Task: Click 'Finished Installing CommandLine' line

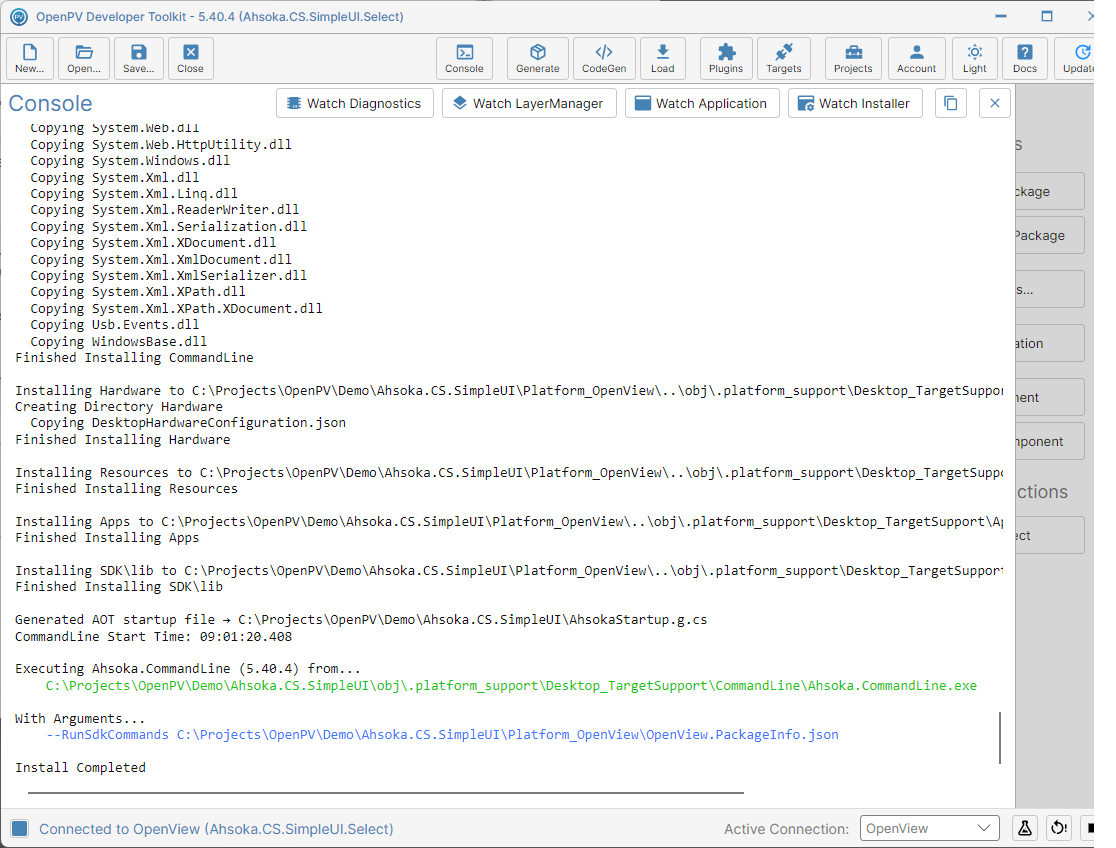Action: coord(135,357)
